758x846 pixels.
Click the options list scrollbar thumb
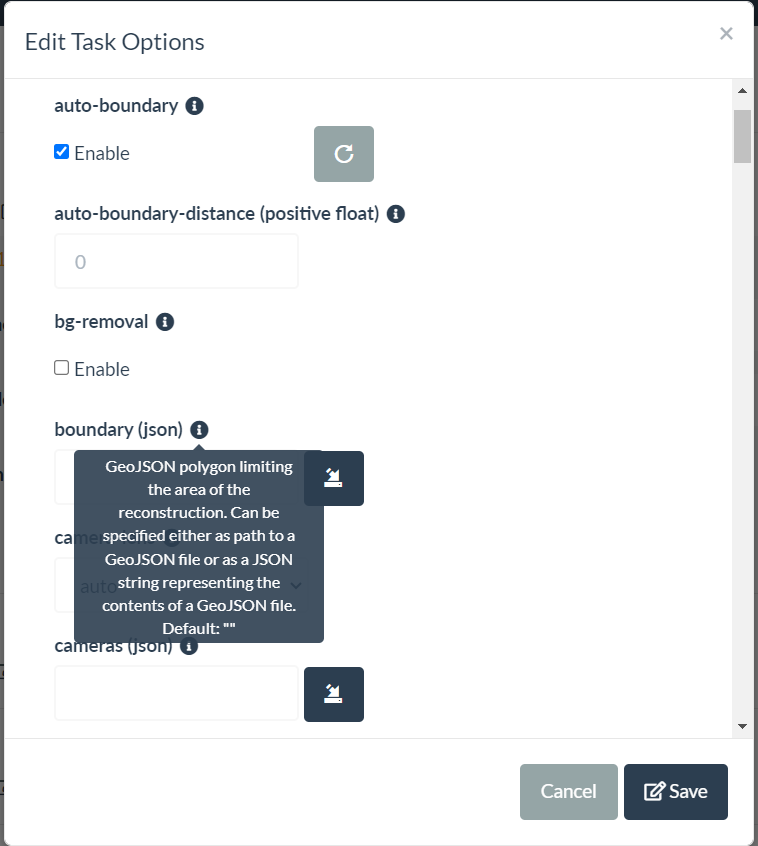click(x=742, y=135)
